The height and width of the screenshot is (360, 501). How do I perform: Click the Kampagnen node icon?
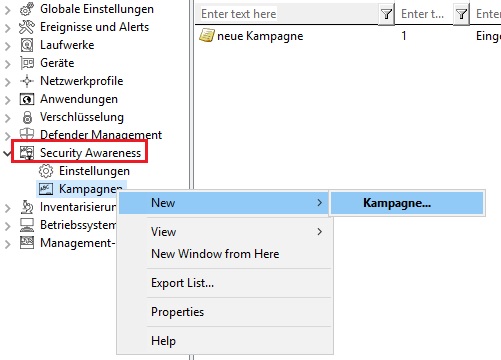pyautogui.click(x=46, y=189)
